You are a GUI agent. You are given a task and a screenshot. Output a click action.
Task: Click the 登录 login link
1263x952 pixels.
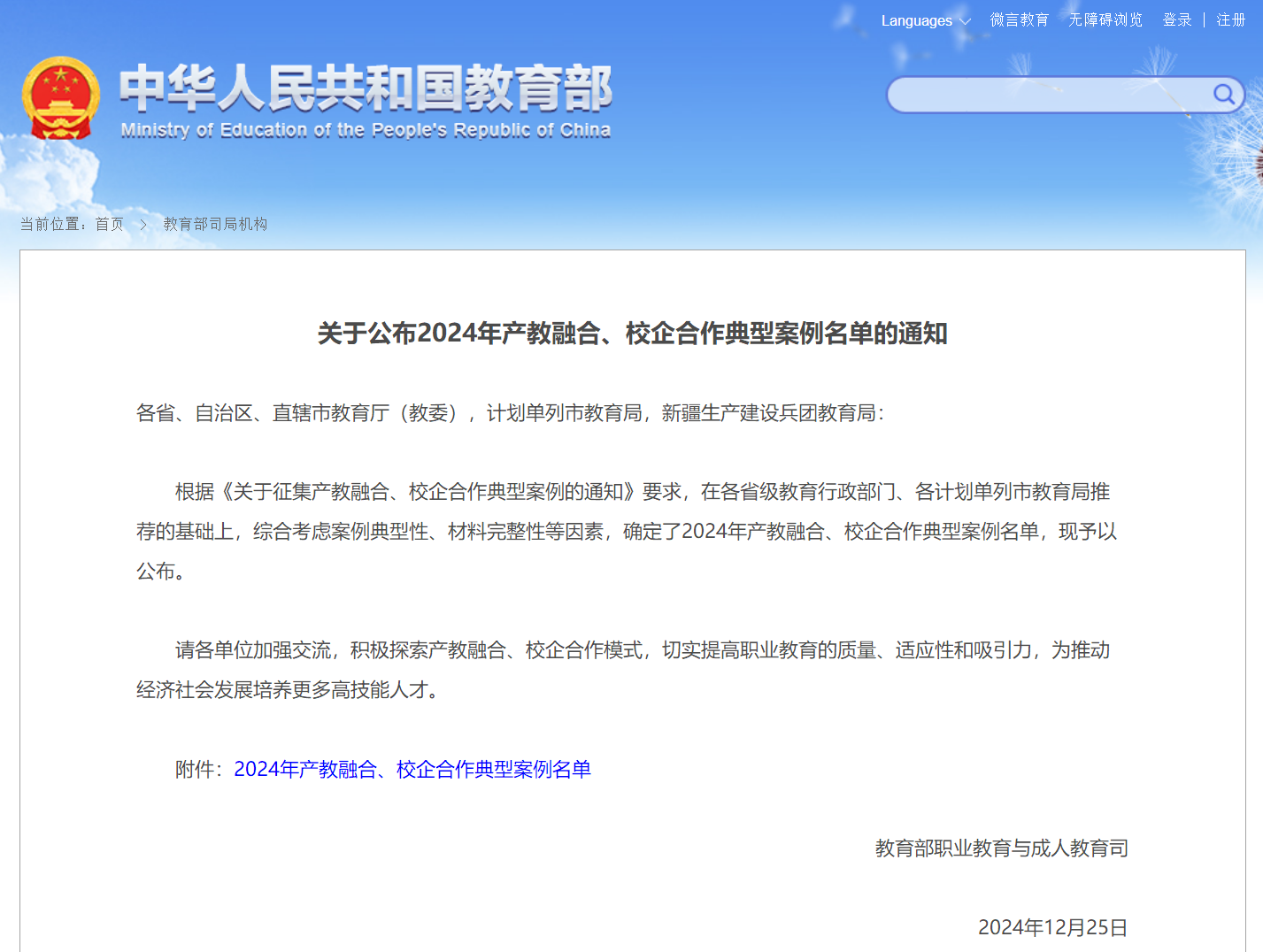[x=1176, y=20]
